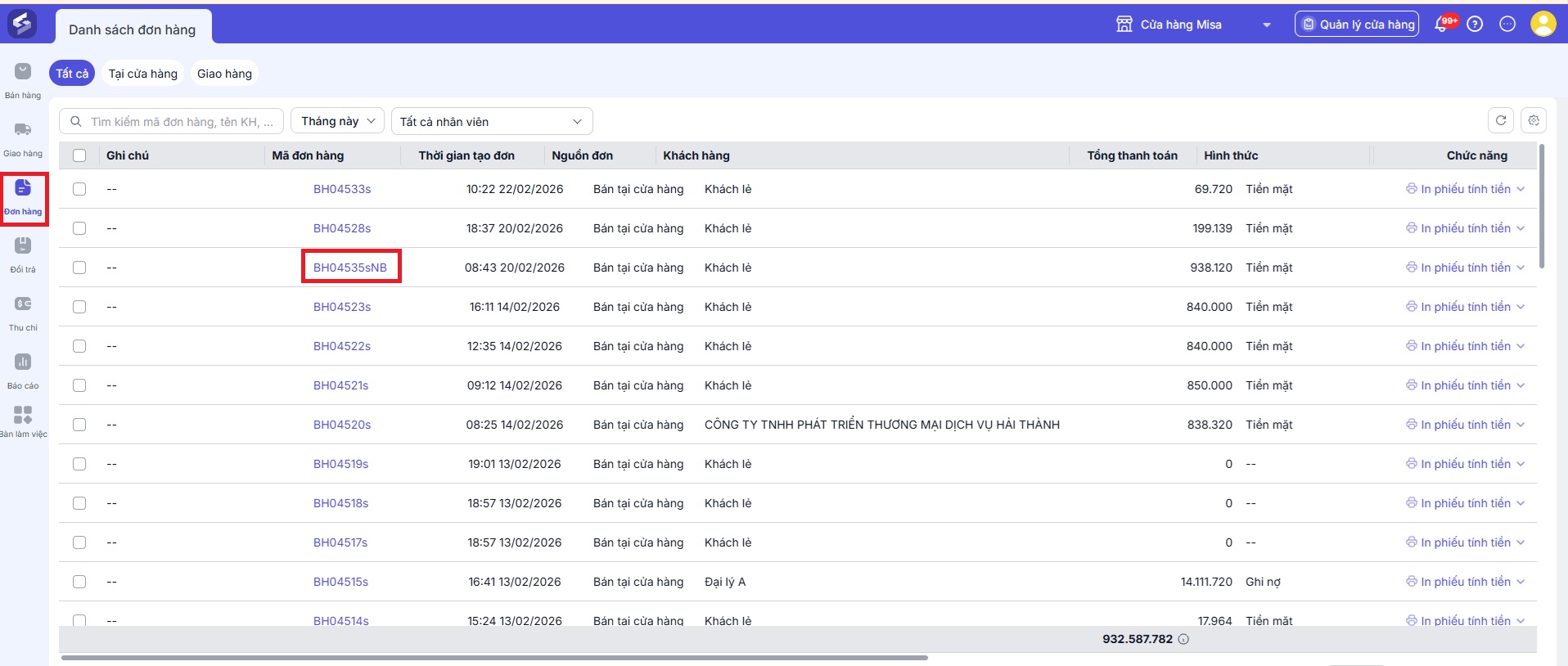Switch to the Tại cửa hàng tab
The image size is (1568, 666).
(x=142, y=74)
